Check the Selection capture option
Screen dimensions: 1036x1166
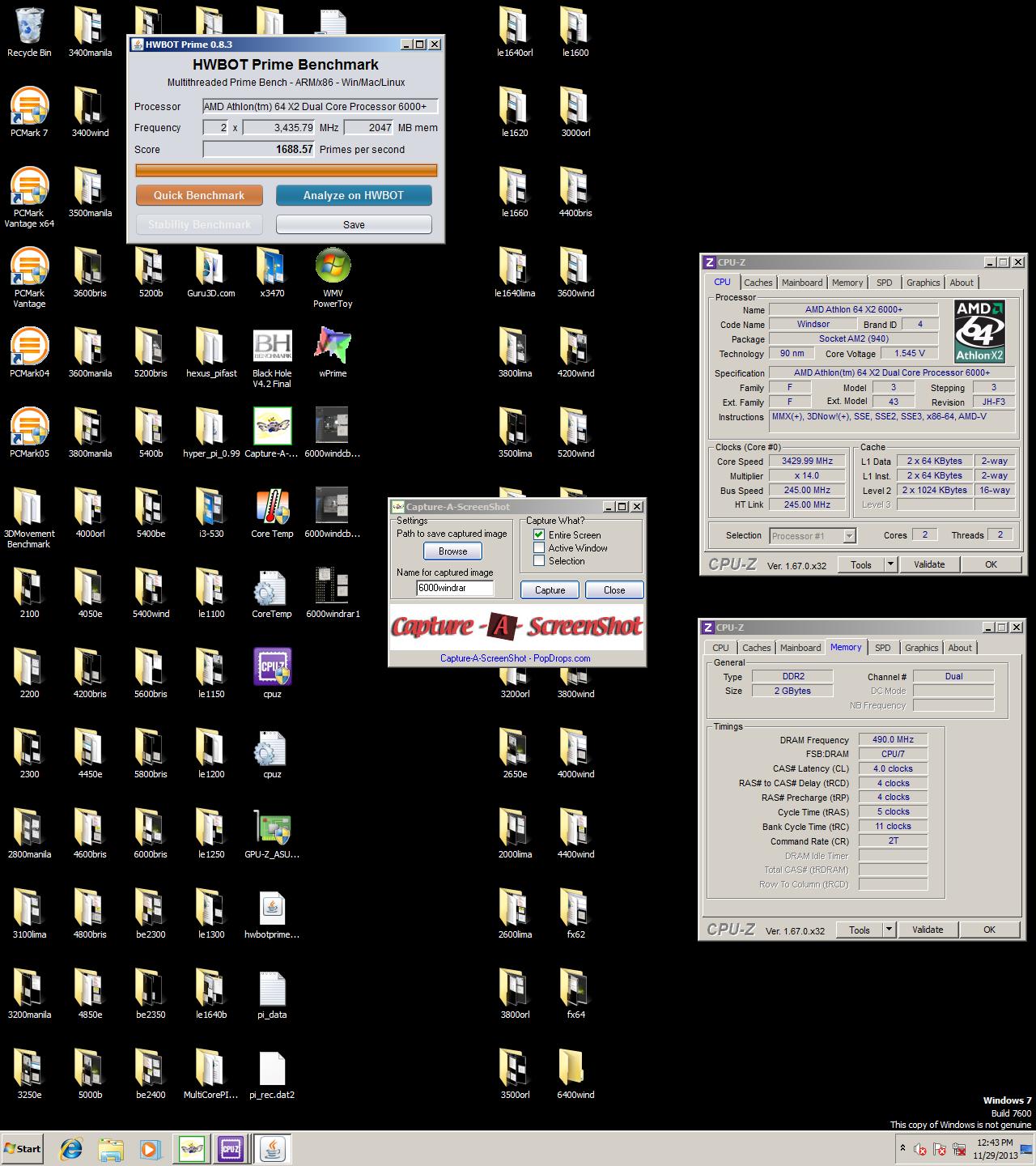[x=539, y=560]
